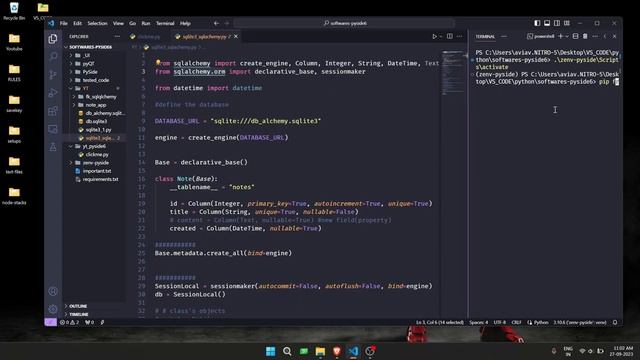Open the Extensions view

(x=53, y=111)
